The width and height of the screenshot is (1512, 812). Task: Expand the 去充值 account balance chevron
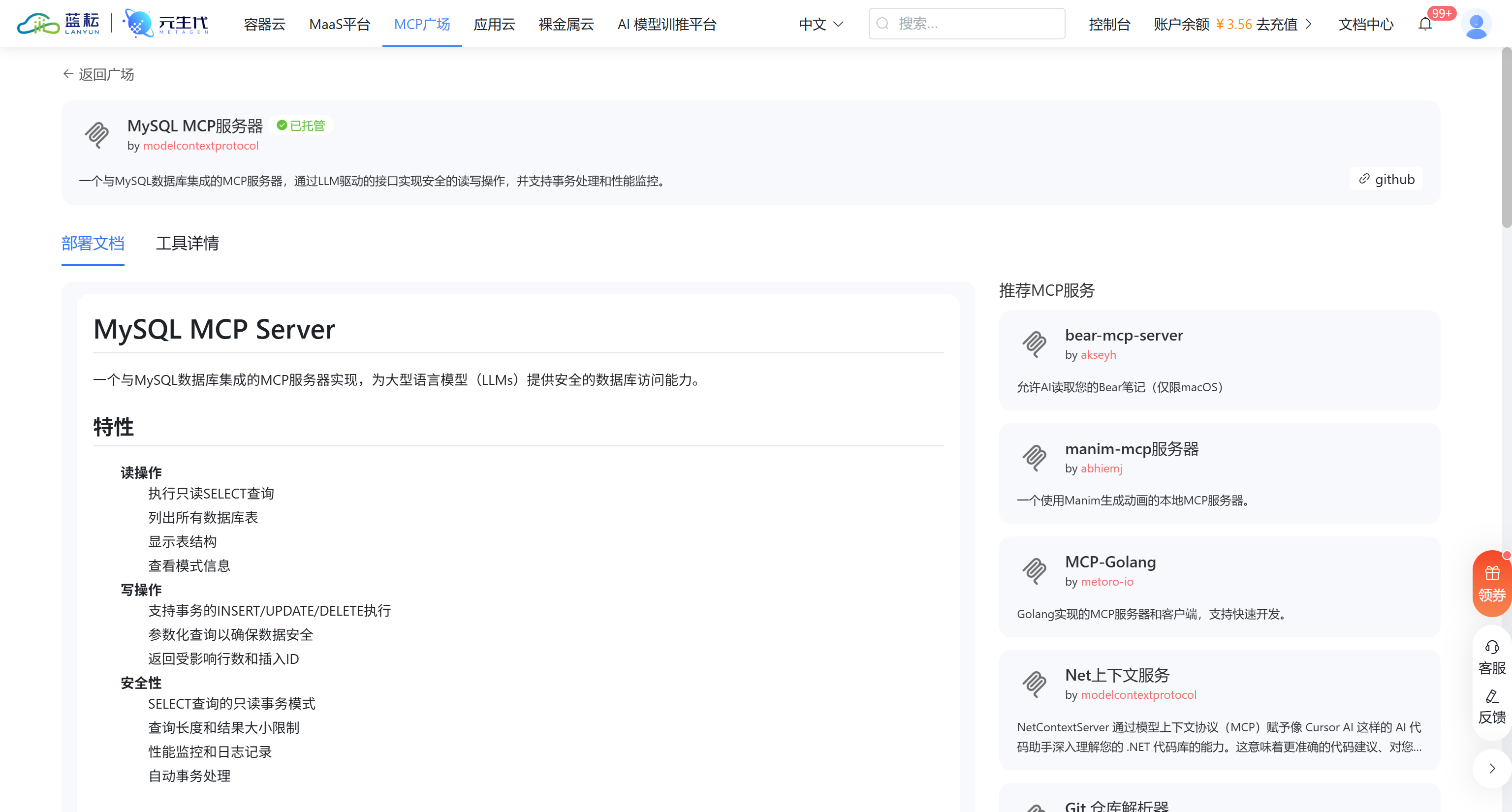1308,24
